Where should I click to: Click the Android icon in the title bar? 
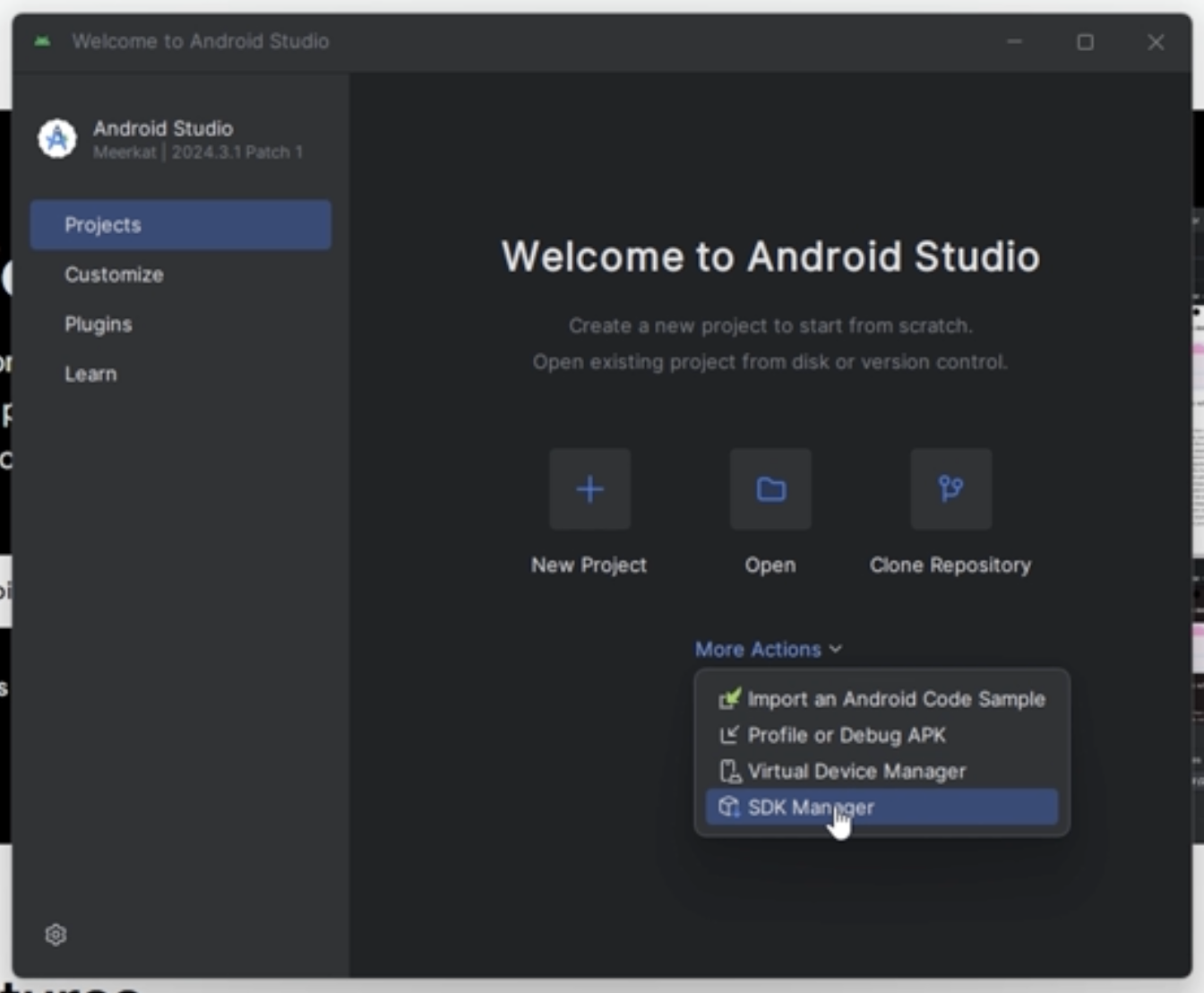pos(42,41)
